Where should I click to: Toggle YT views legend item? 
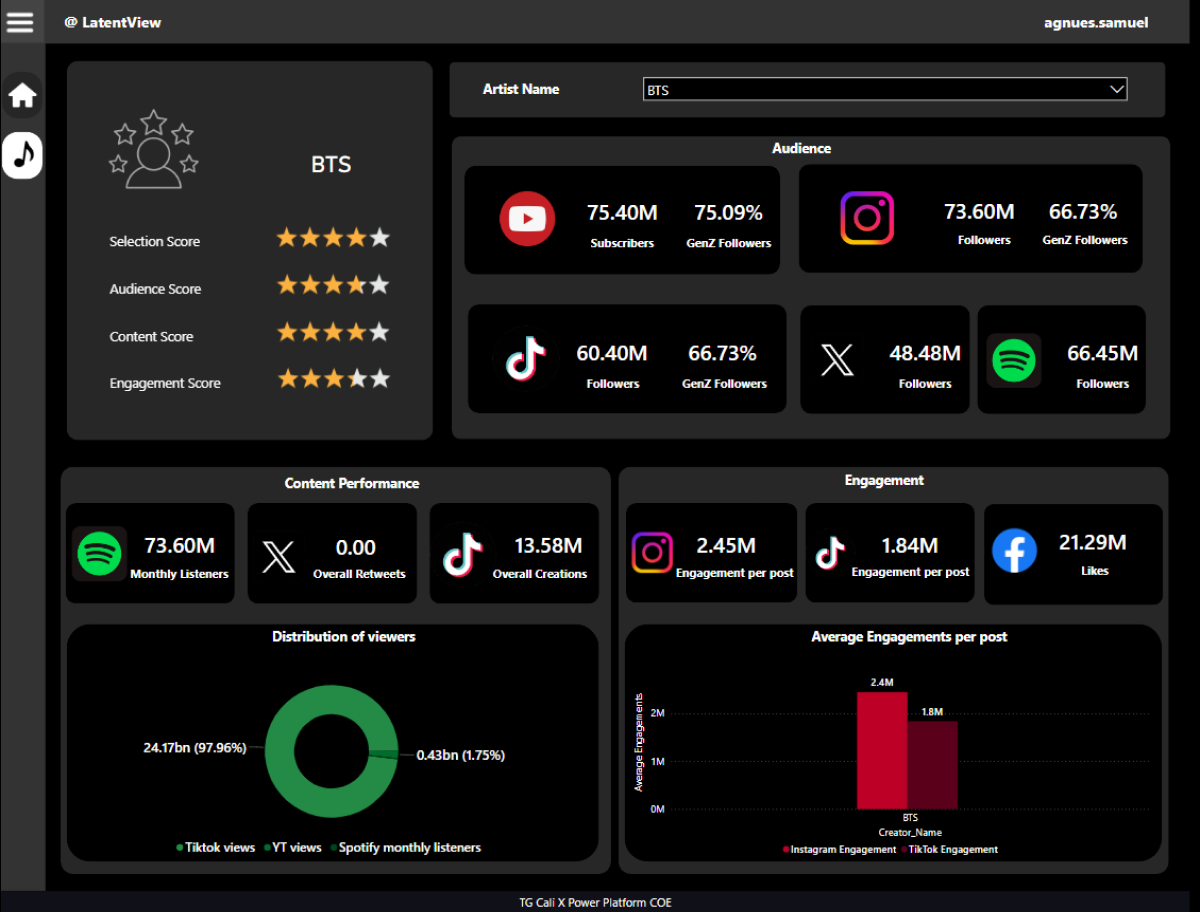coord(293,847)
